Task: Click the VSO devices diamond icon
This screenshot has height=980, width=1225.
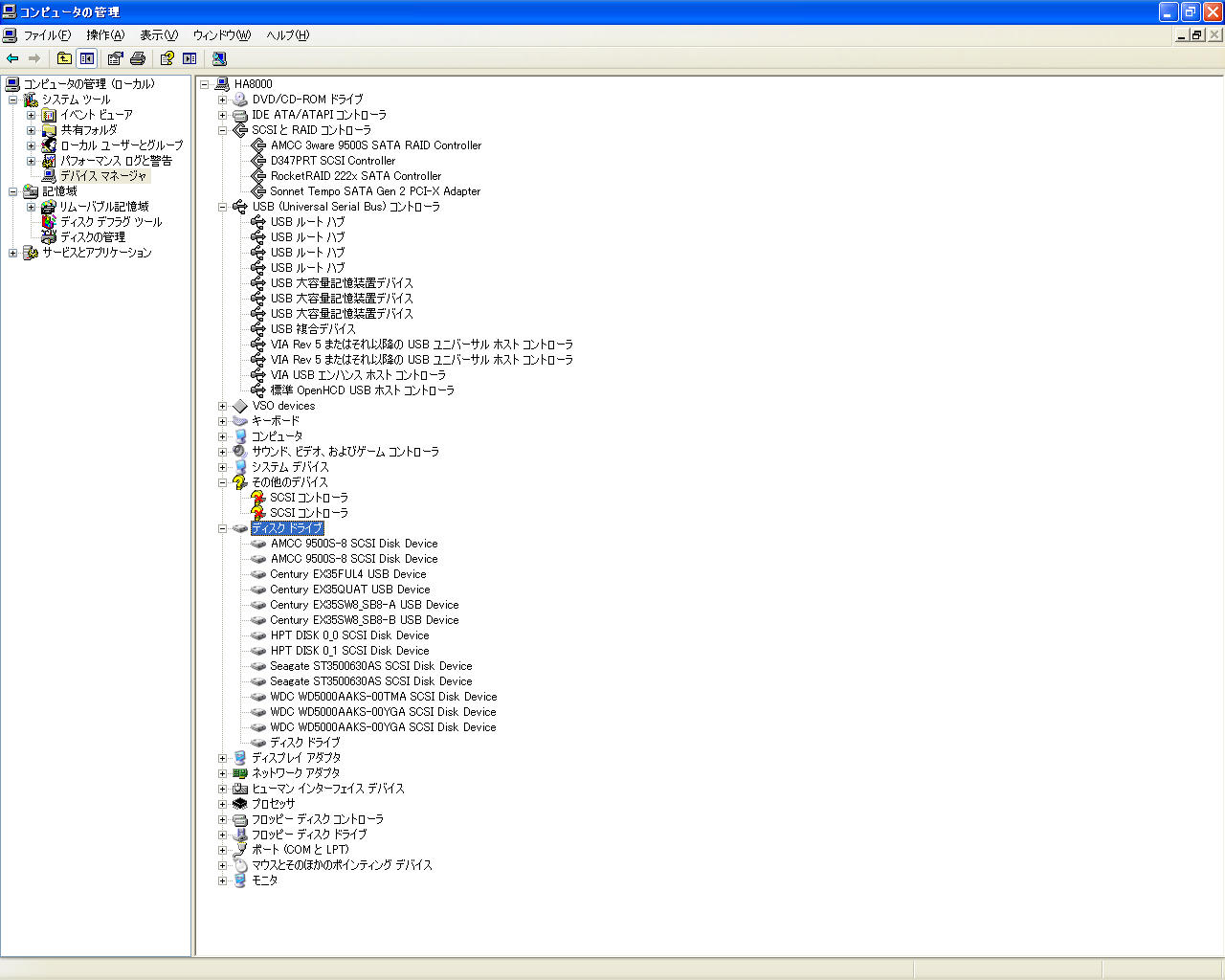Action: pyautogui.click(x=240, y=406)
